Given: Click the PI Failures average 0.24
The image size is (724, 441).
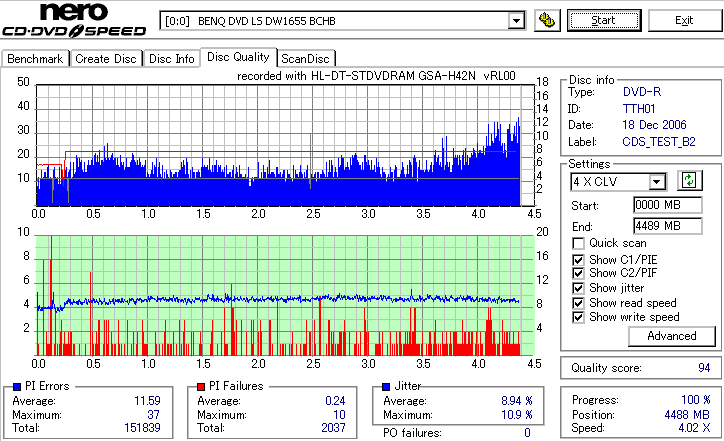Looking at the screenshot, I should (x=335, y=401).
